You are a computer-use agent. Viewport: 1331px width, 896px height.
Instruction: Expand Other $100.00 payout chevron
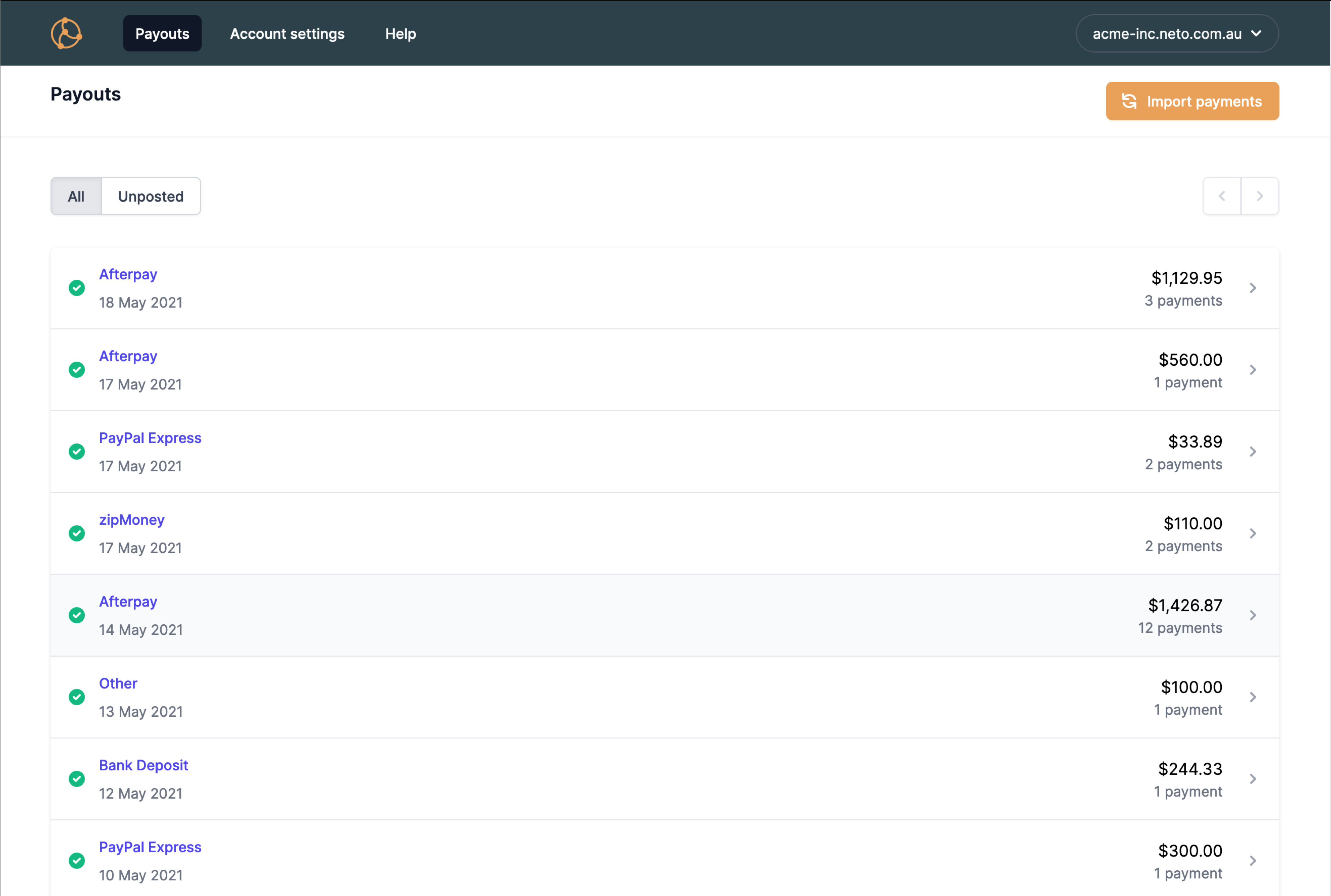1253,696
